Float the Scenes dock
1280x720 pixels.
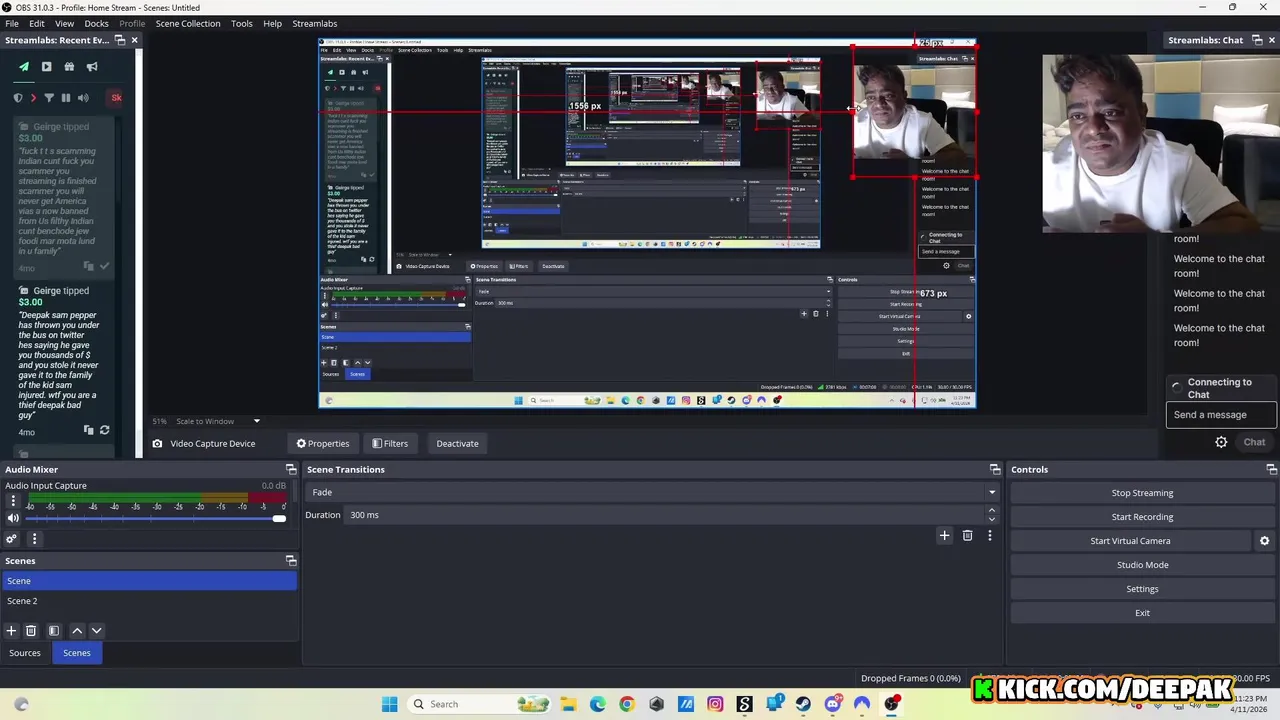[x=291, y=561]
